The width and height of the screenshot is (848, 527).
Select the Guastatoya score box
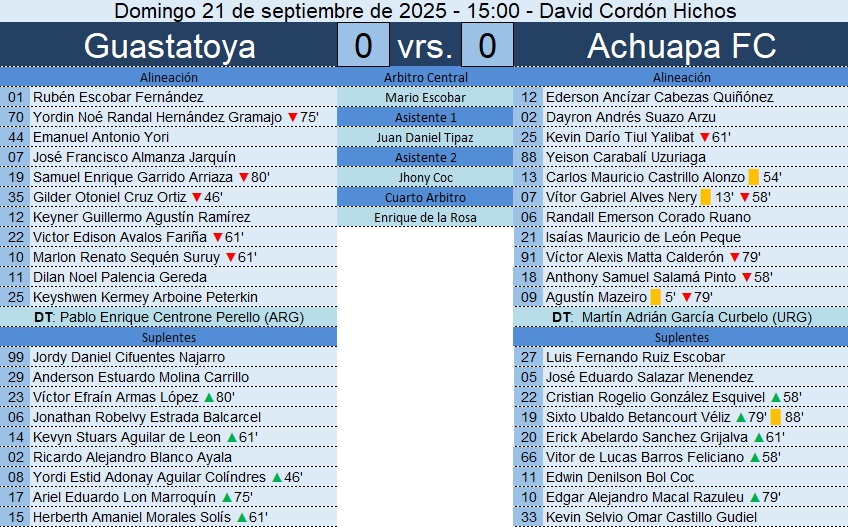click(363, 45)
